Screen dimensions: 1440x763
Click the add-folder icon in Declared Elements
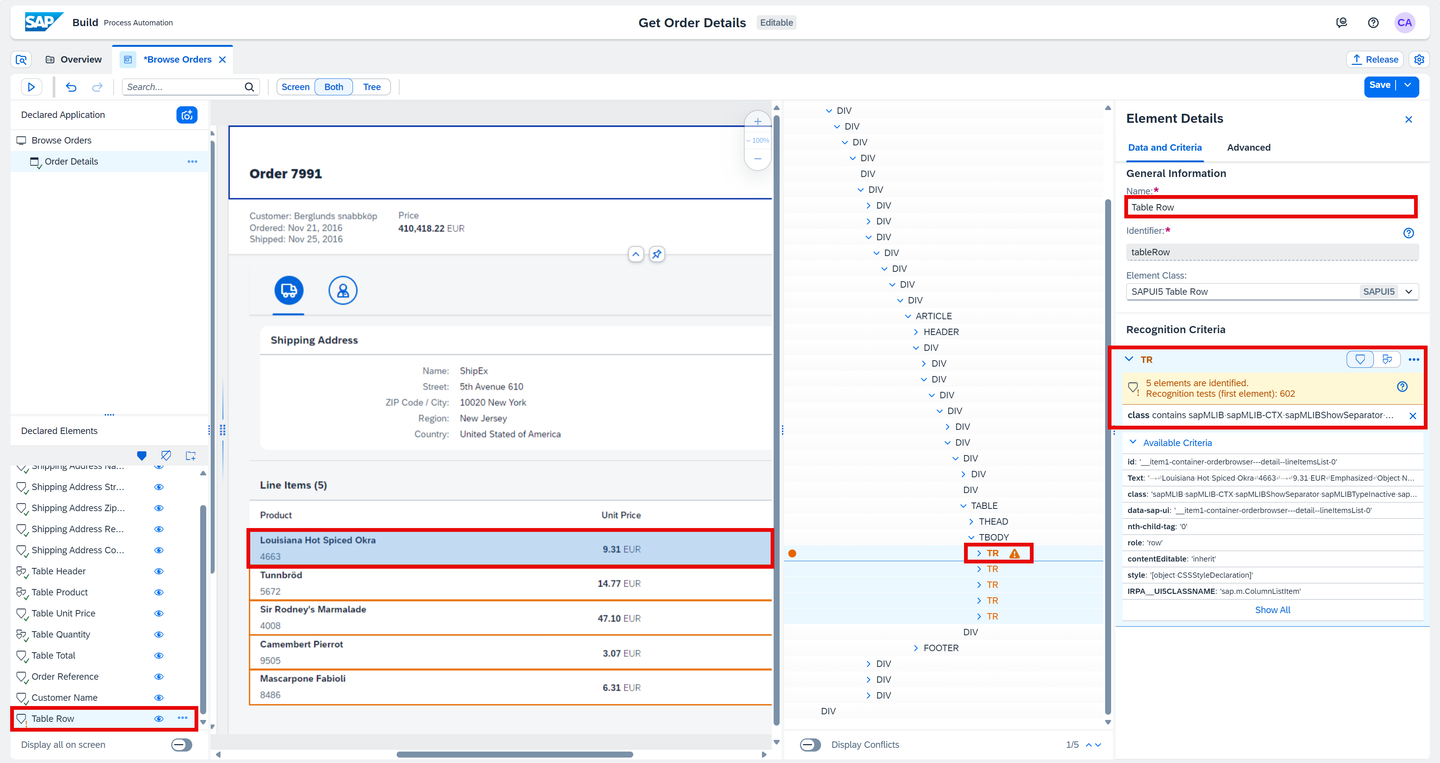(x=191, y=456)
